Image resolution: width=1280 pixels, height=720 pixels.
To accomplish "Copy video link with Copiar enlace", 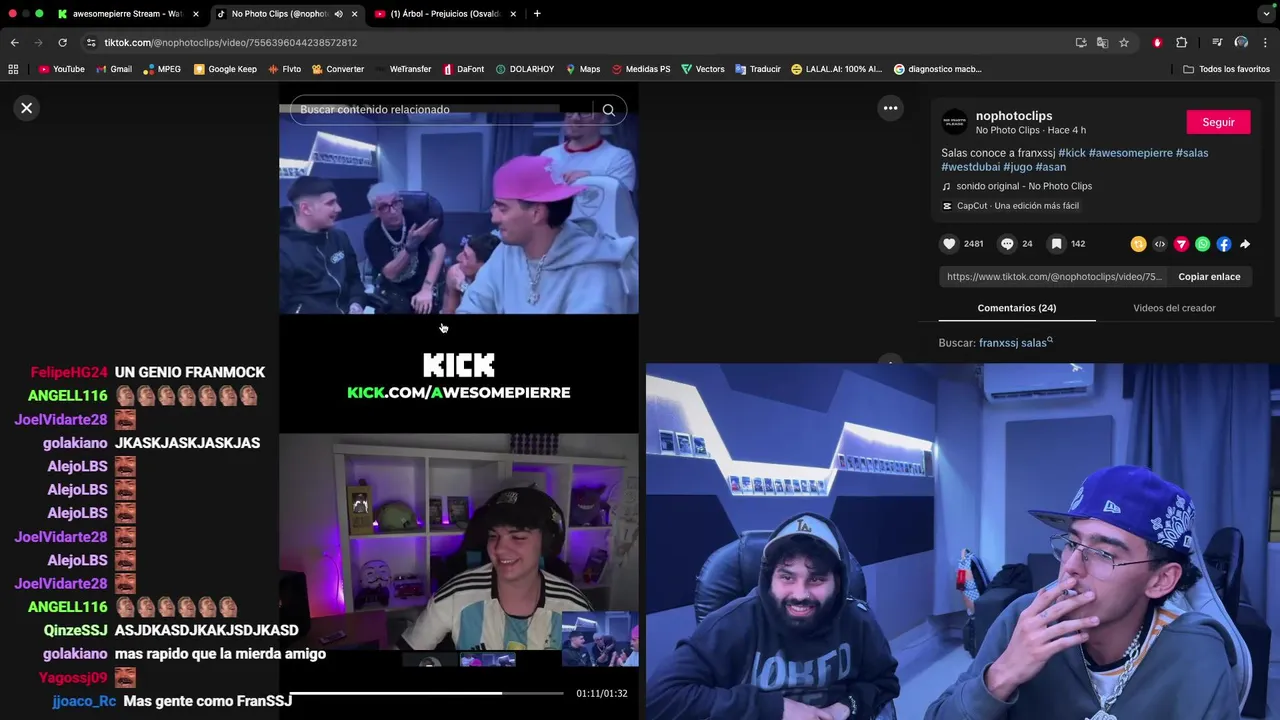I will 1209,277.
